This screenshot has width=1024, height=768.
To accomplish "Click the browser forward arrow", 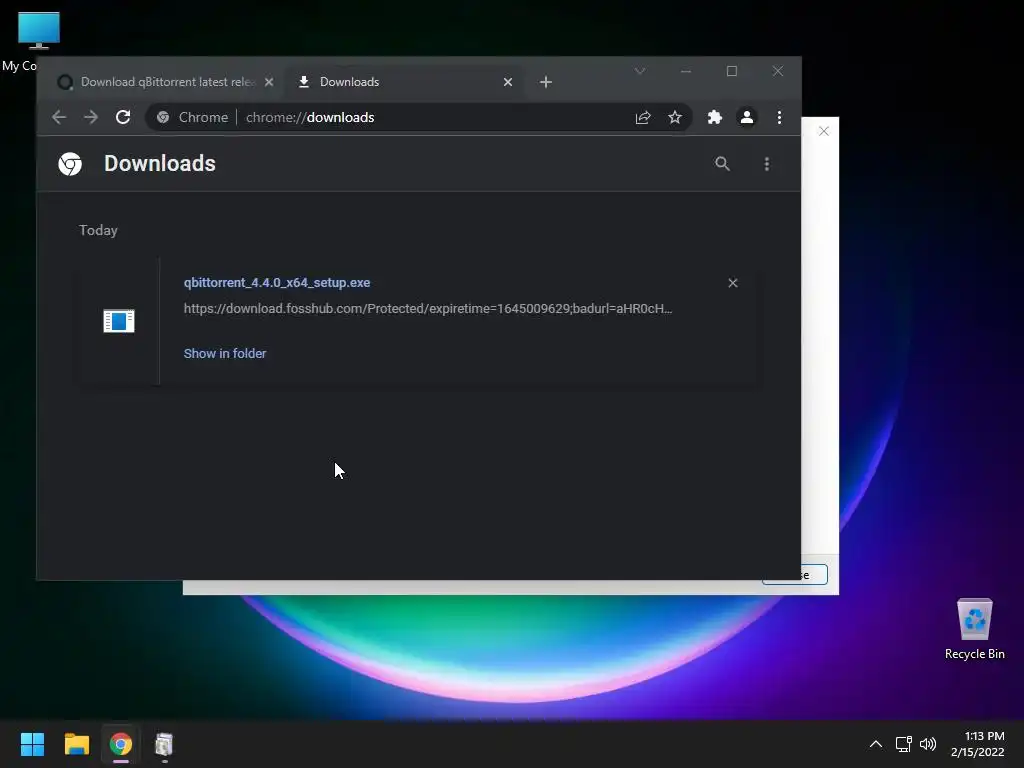I will tap(91, 118).
